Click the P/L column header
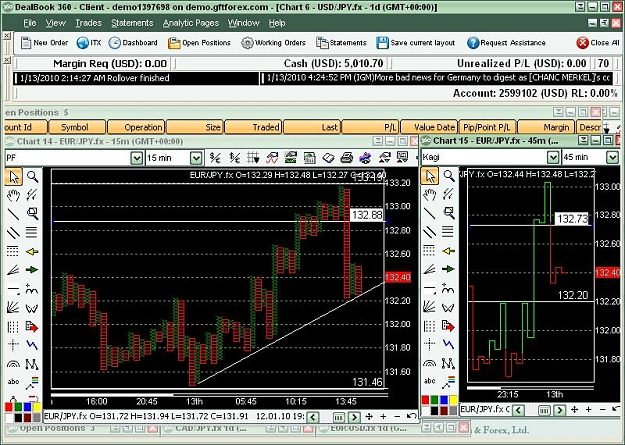Viewport: 625px width, 445px height. pyautogui.click(x=371, y=127)
